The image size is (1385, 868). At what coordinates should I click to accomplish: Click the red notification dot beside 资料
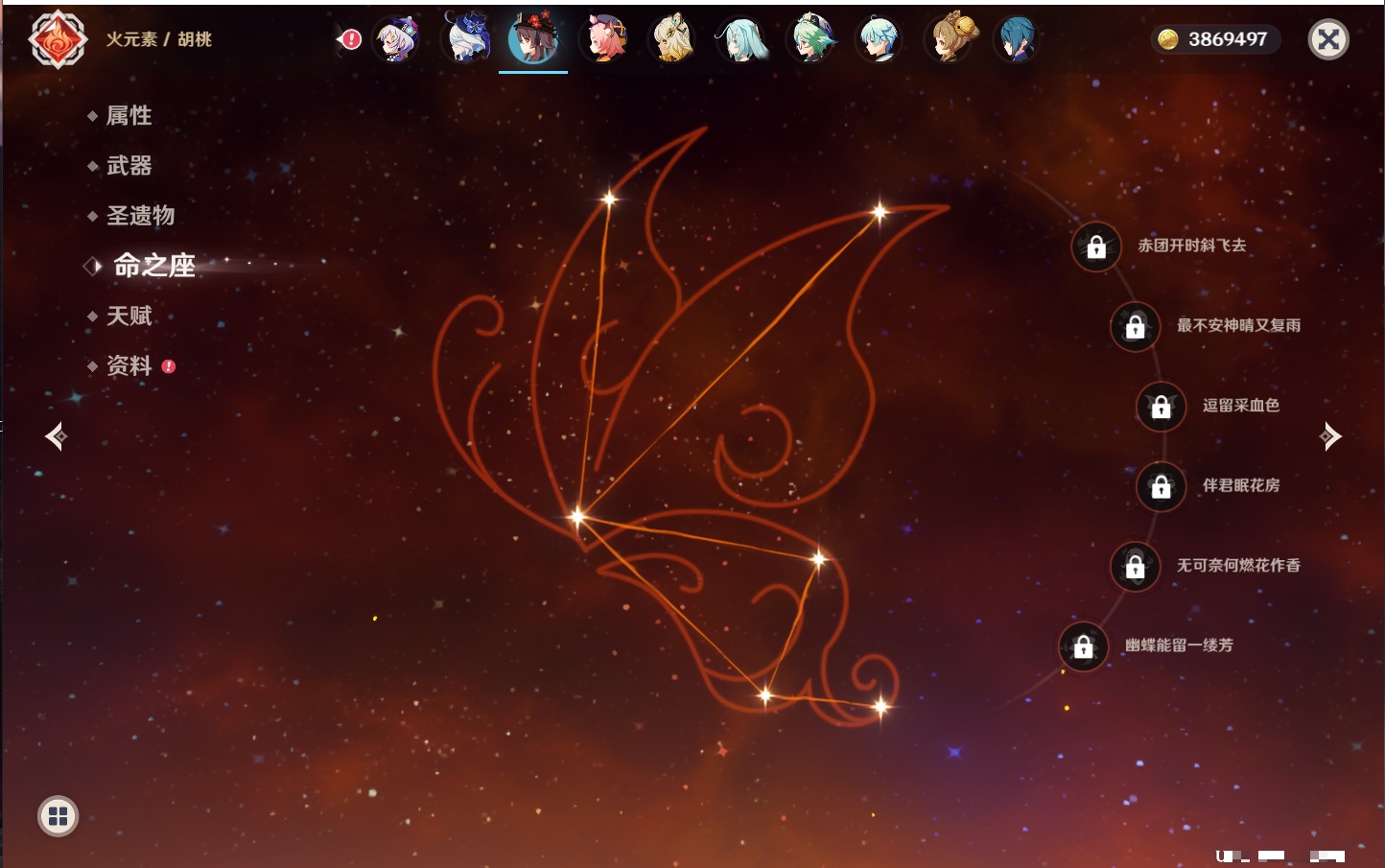pyautogui.click(x=169, y=366)
